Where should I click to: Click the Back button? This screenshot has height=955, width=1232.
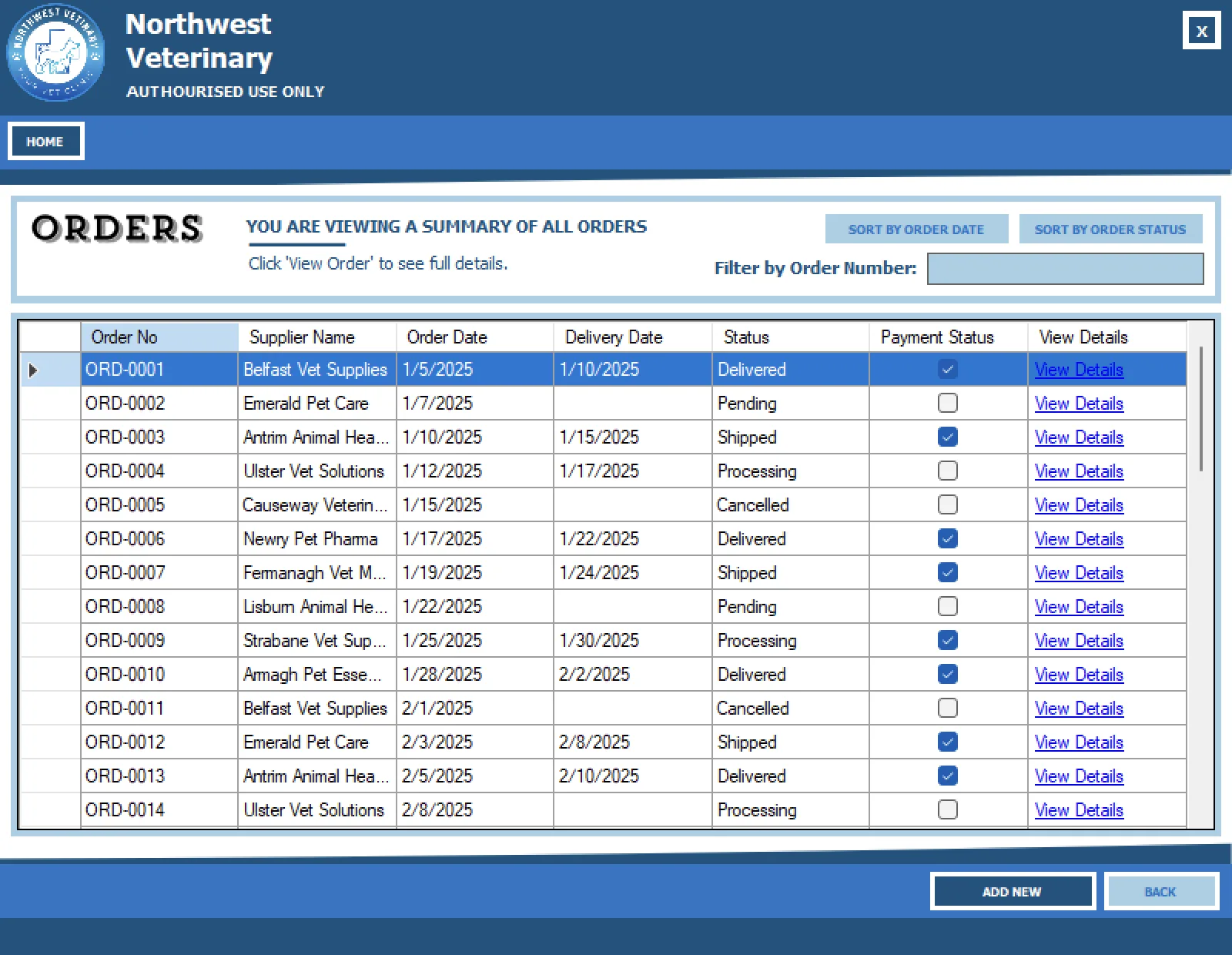[1160, 891]
